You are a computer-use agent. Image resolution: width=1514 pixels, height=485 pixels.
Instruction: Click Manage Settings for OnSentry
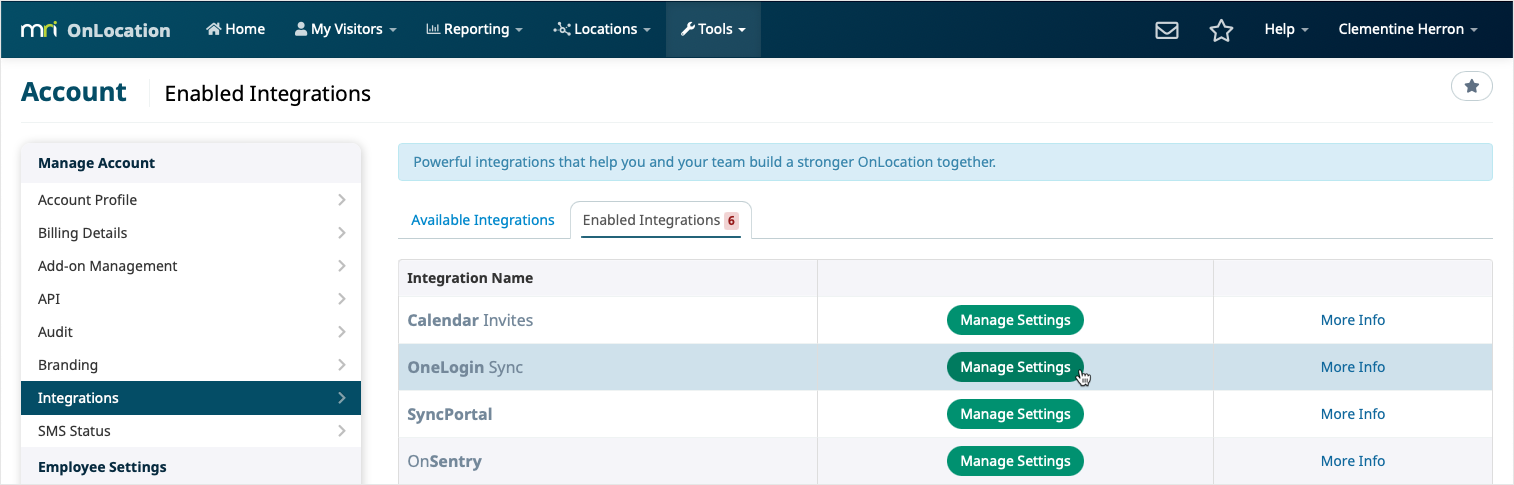[x=1015, y=461]
